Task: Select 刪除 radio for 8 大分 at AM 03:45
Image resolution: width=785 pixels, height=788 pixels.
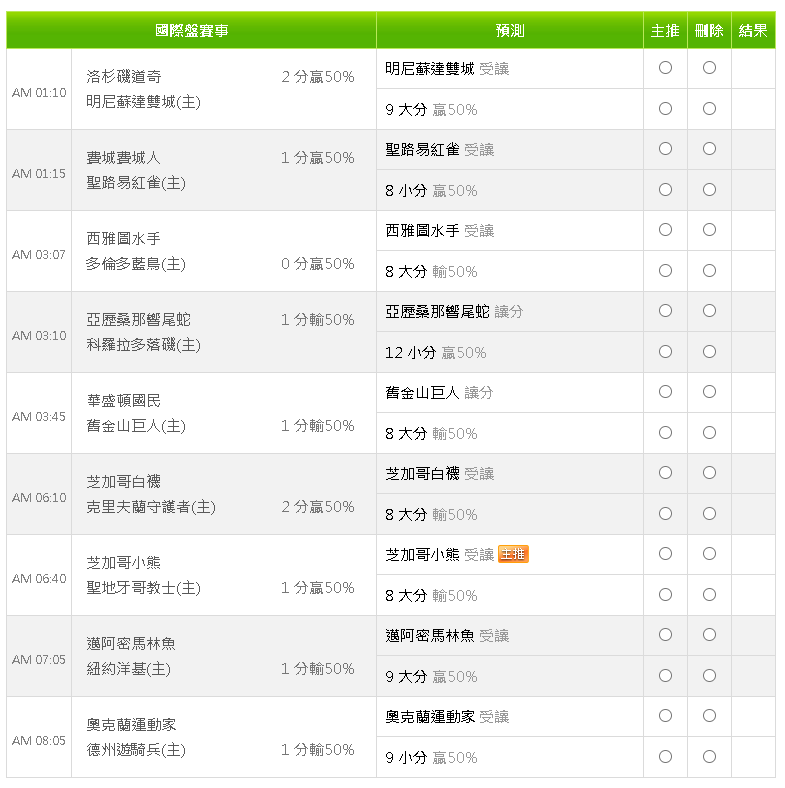Action: (709, 432)
